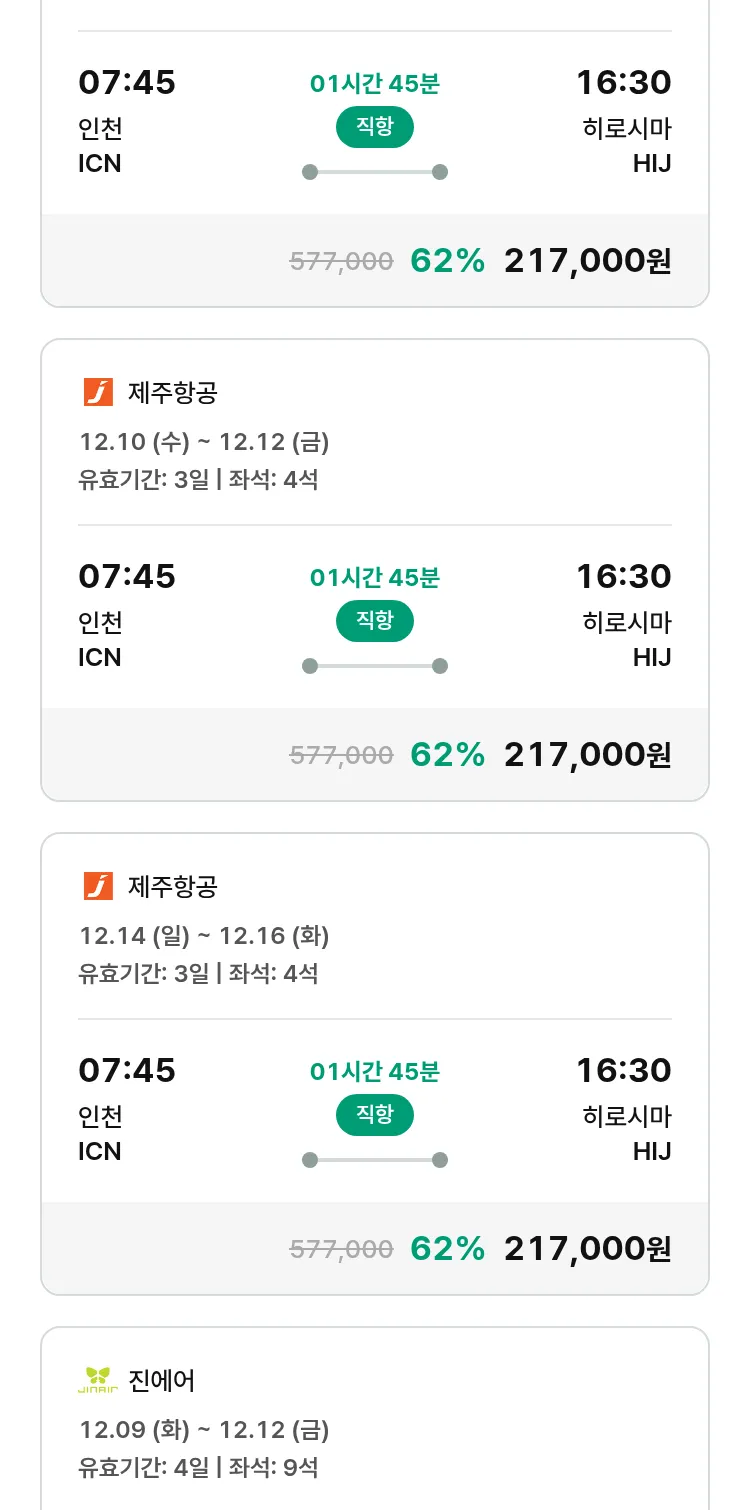Tap the 12.09 (화) ~ 12.12 (금) date range
This screenshot has height=1510, width=750.
click(204, 1430)
